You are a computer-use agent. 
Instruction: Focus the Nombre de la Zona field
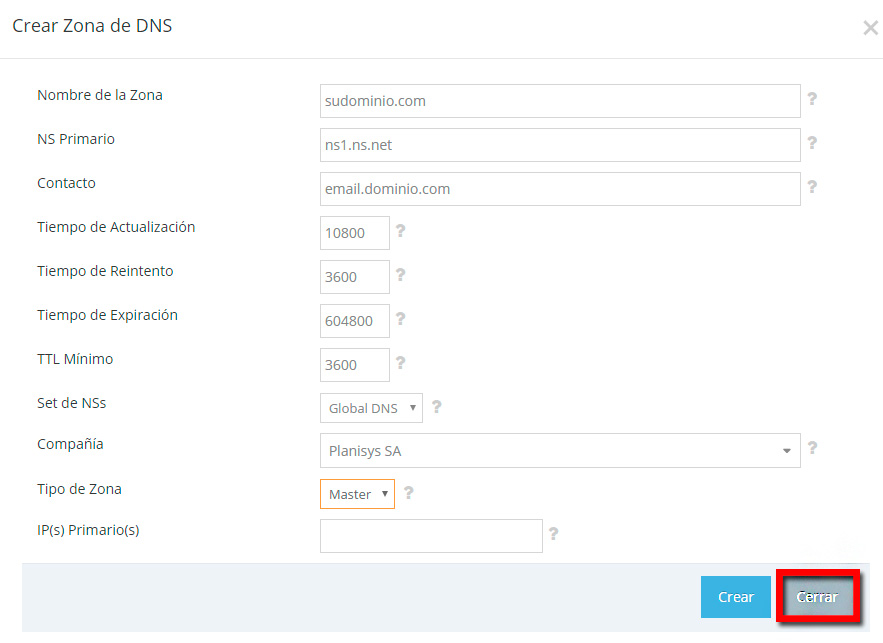pyautogui.click(x=560, y=101)
